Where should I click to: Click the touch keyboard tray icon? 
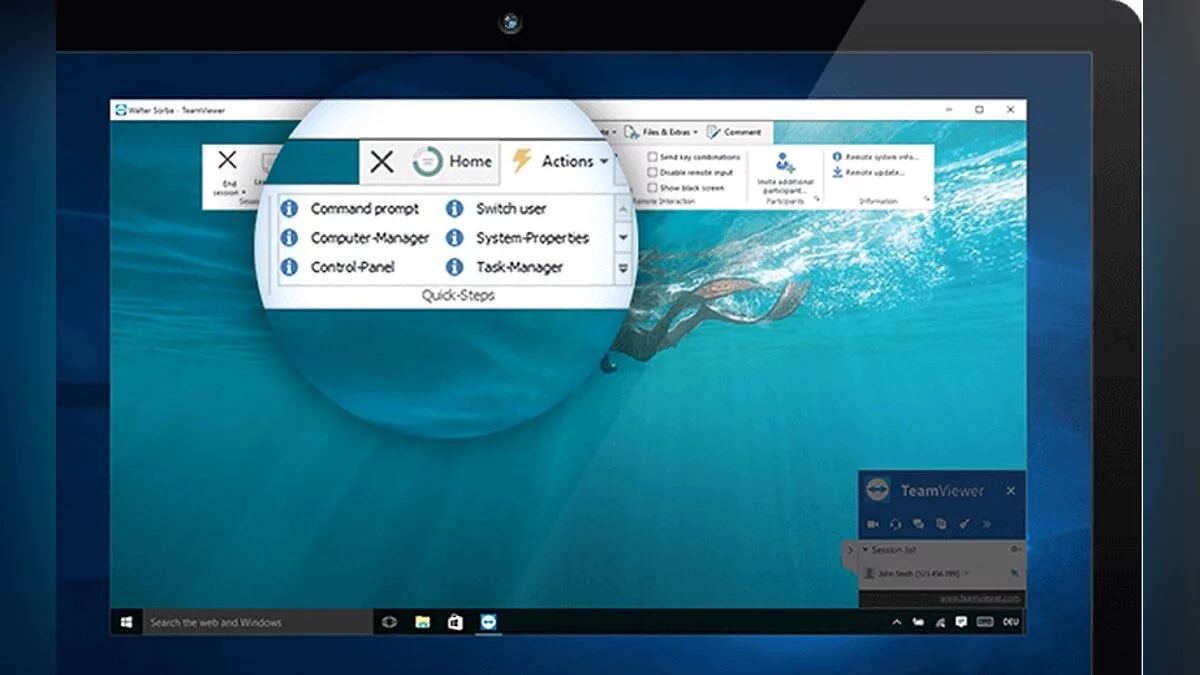(984, 622)
